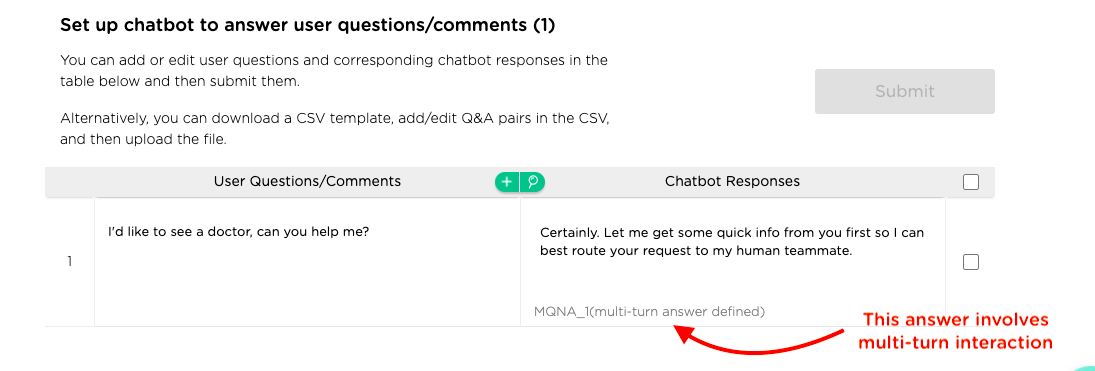
Task: Click the "Set up chatbot to answer" heading
Action: pos(307,25)
